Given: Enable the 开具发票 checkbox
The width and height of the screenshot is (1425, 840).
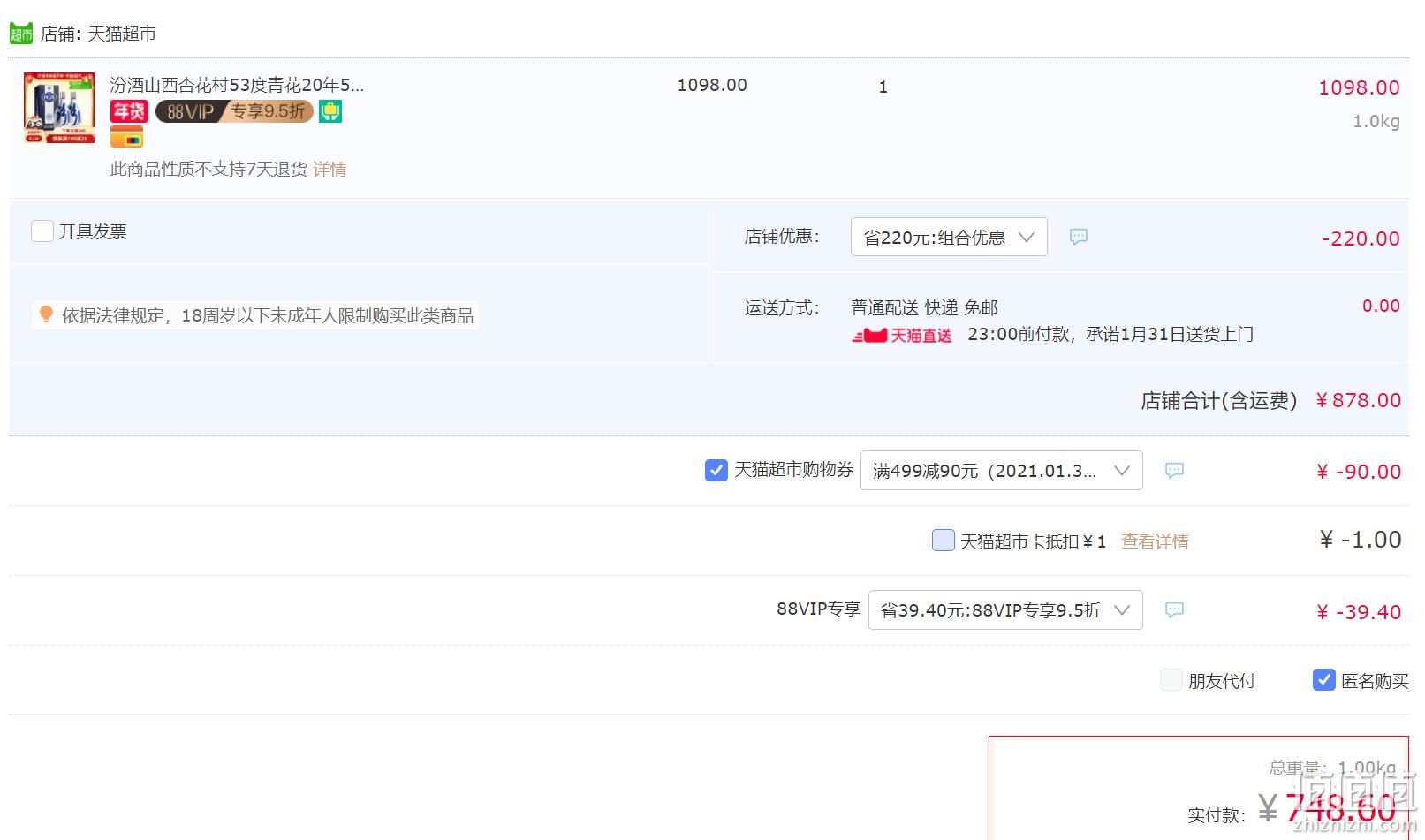Looking at the screenshot, I should pyautogui.click(x=42, y=231).
